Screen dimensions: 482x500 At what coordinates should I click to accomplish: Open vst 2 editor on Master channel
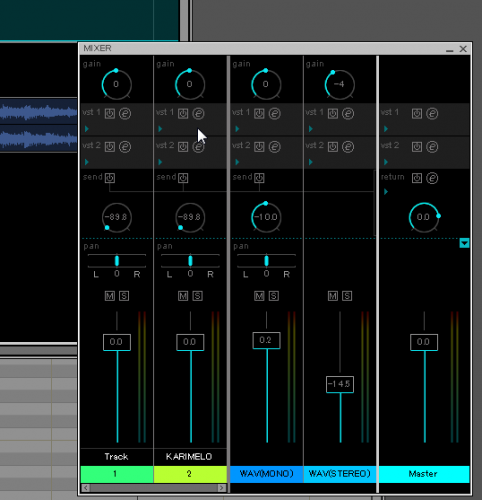432,147
